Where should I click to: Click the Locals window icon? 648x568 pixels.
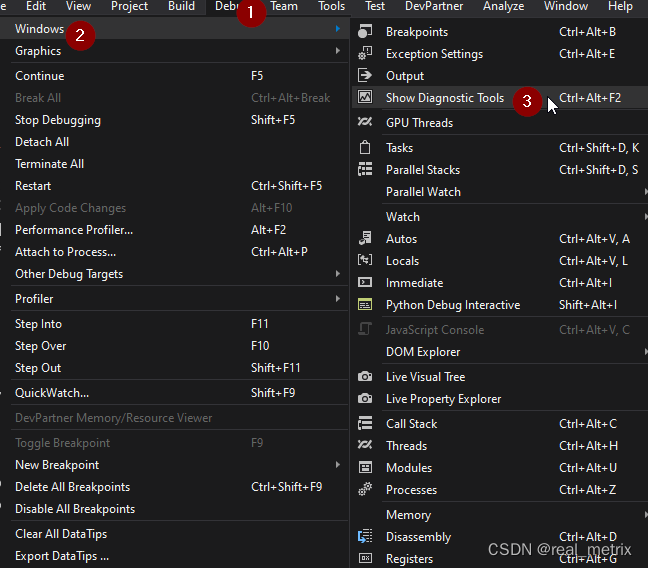click(x=365, y=260)
